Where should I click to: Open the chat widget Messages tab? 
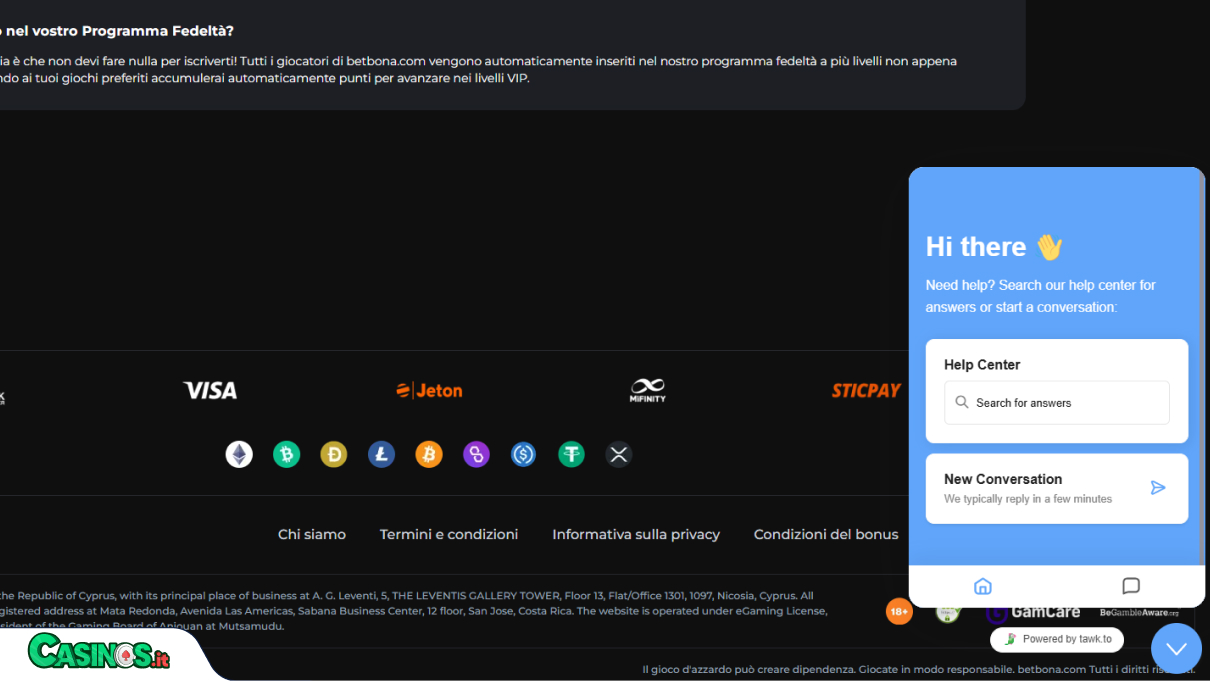coord(1131,586)
